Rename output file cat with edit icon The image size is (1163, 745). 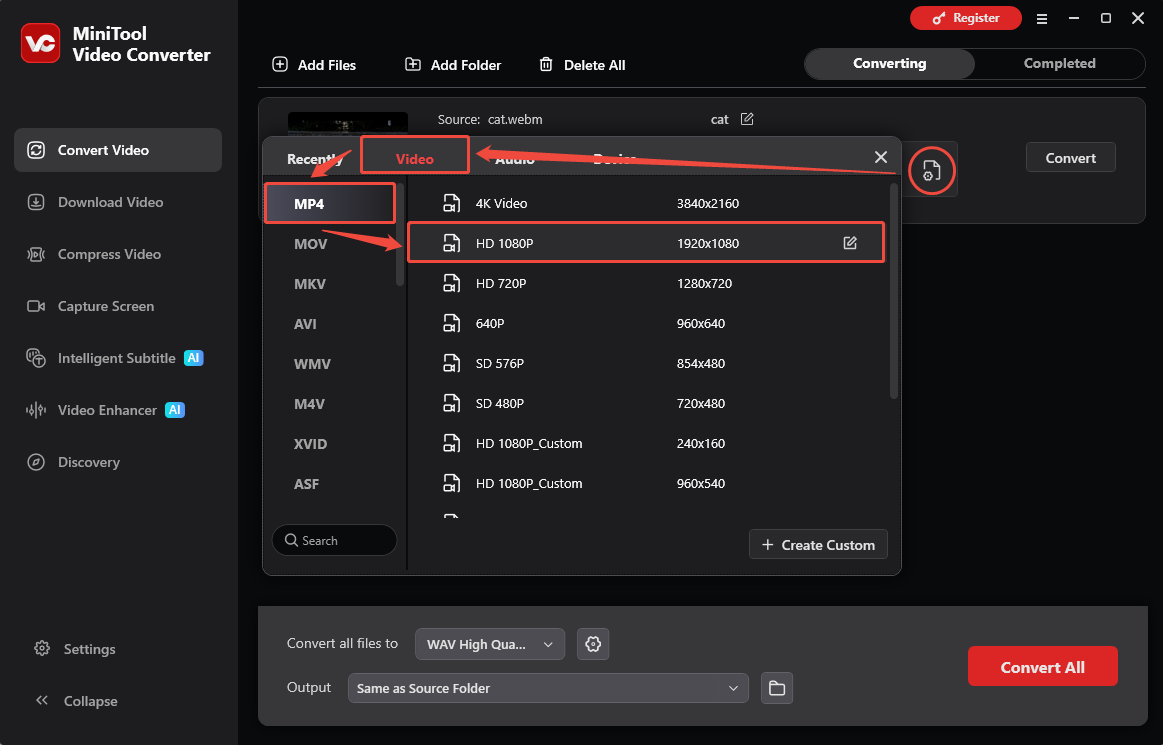pyautogui.click(x=747, y=119)
